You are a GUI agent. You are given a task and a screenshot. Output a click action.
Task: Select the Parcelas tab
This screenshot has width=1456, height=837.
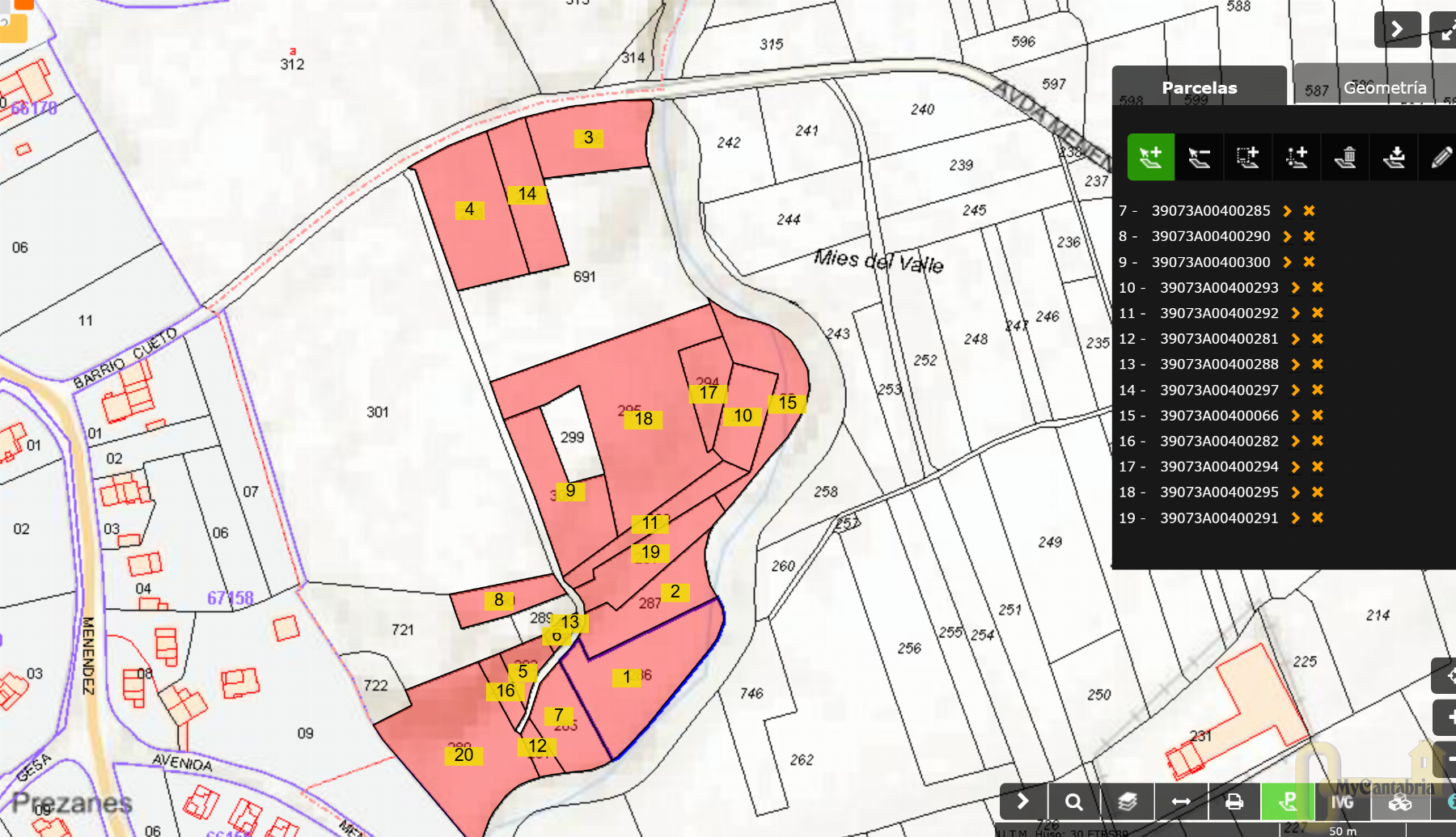coord(1199,87)
